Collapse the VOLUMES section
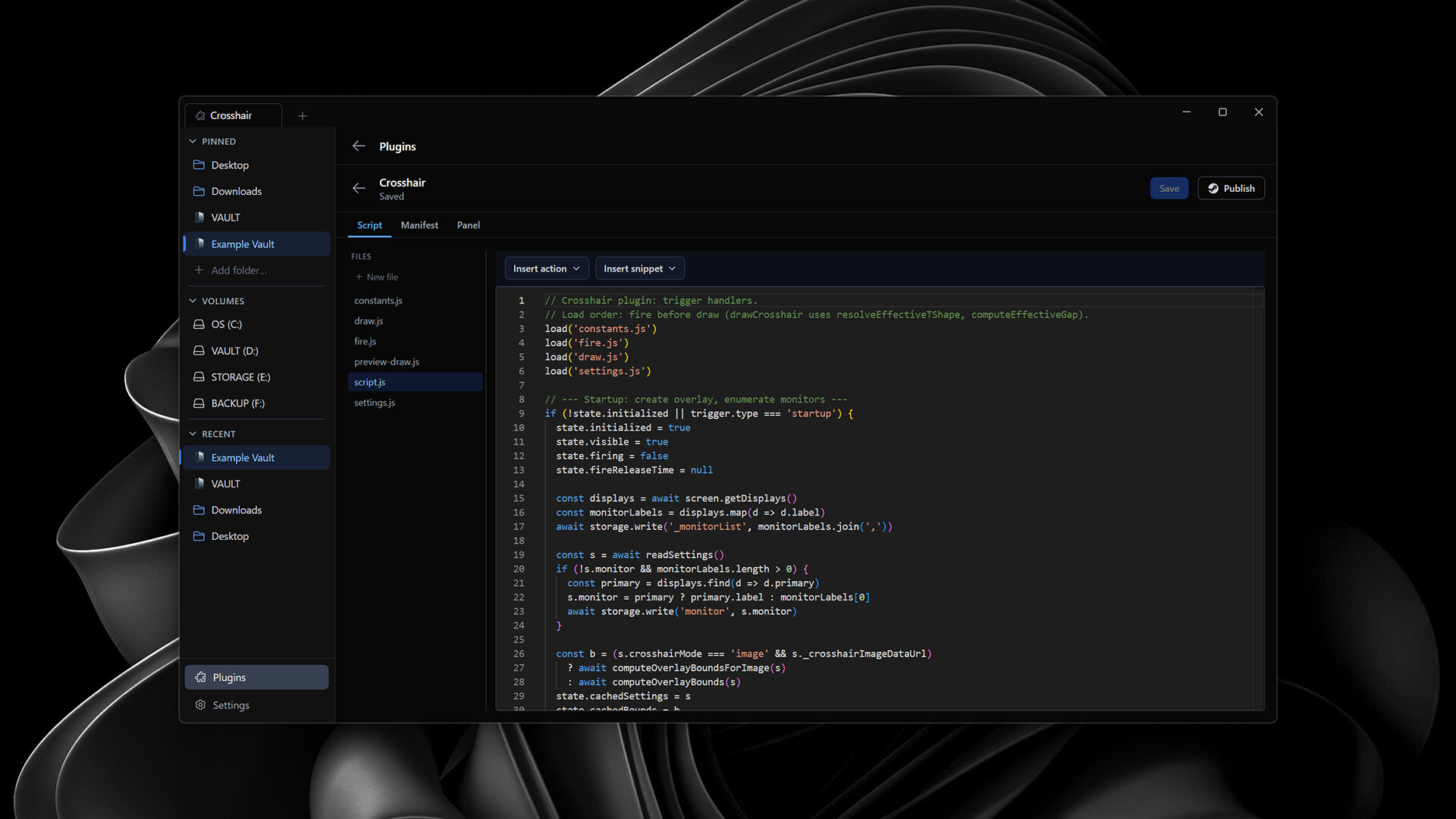The image size is (1456, 819). coord(193,301)
